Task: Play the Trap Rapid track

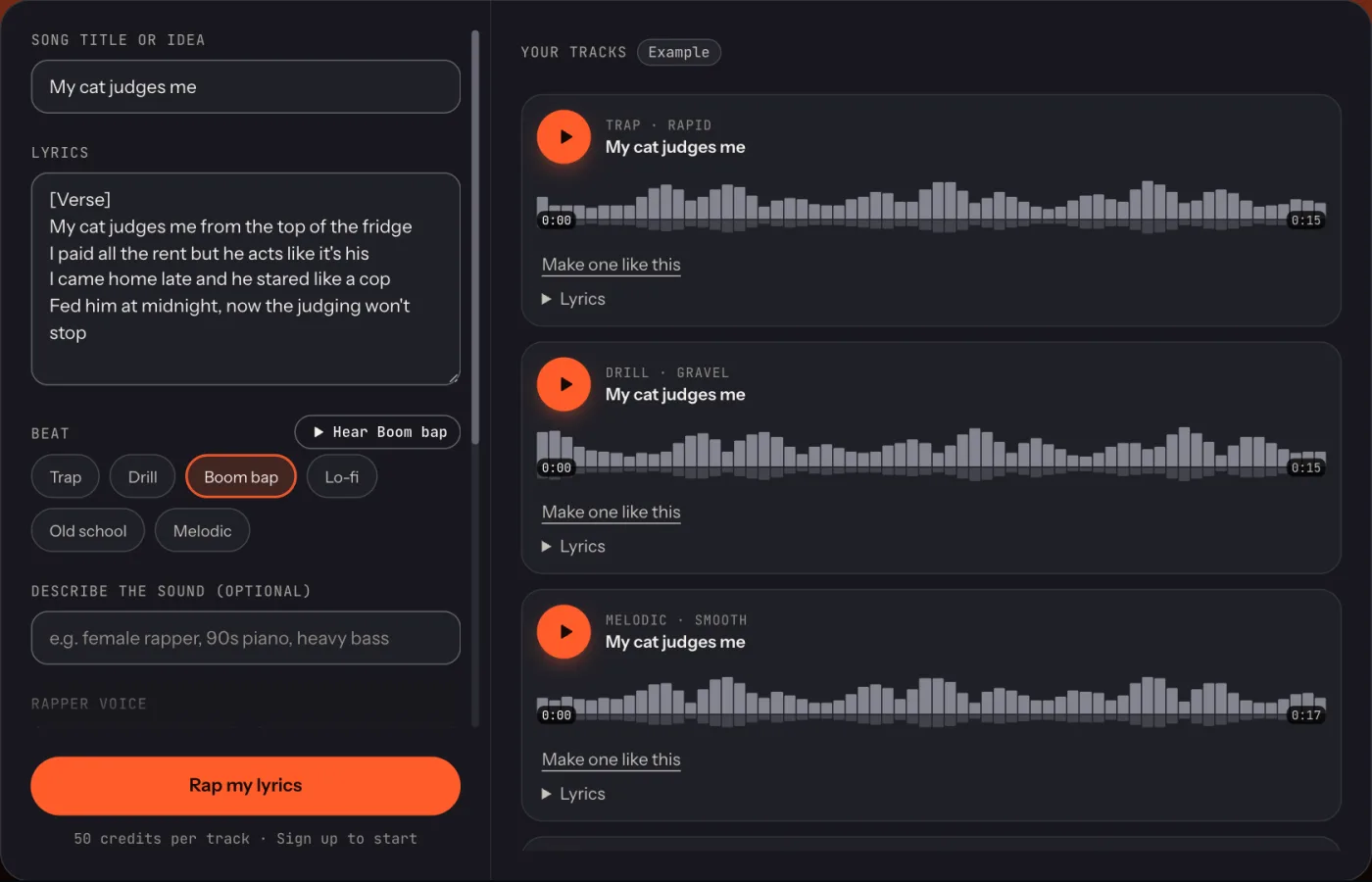Action: tap(563, 136)
